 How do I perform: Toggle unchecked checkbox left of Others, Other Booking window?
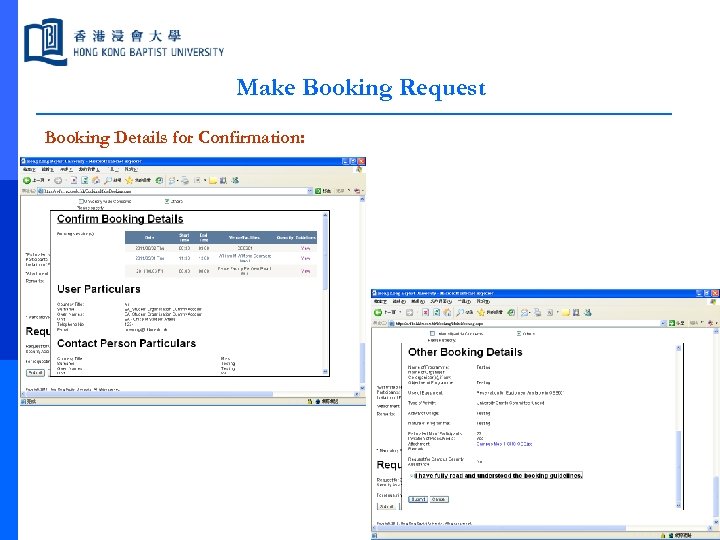tap(433, 333)
